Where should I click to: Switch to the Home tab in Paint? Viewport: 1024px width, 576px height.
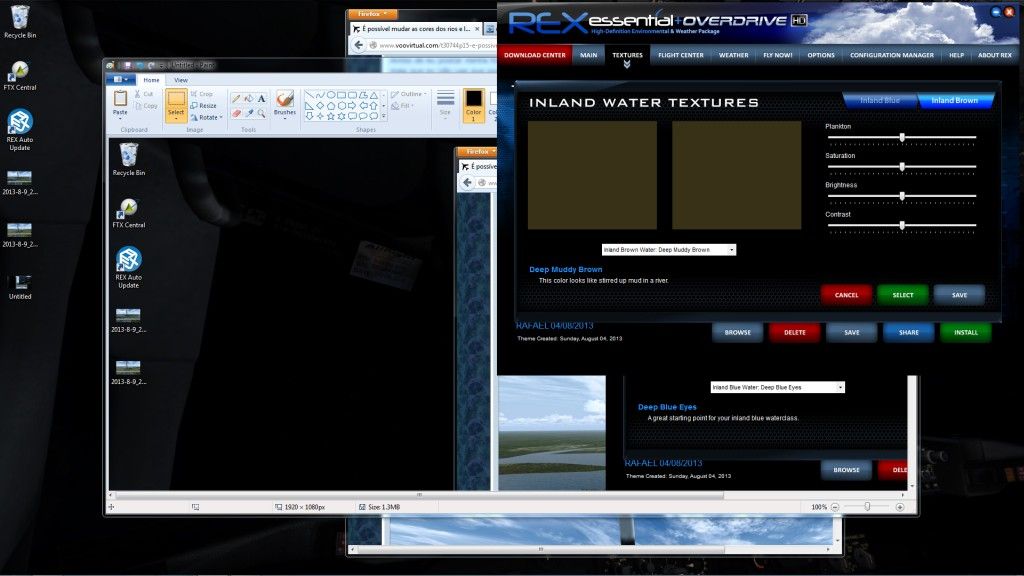(x=152, y=80)
